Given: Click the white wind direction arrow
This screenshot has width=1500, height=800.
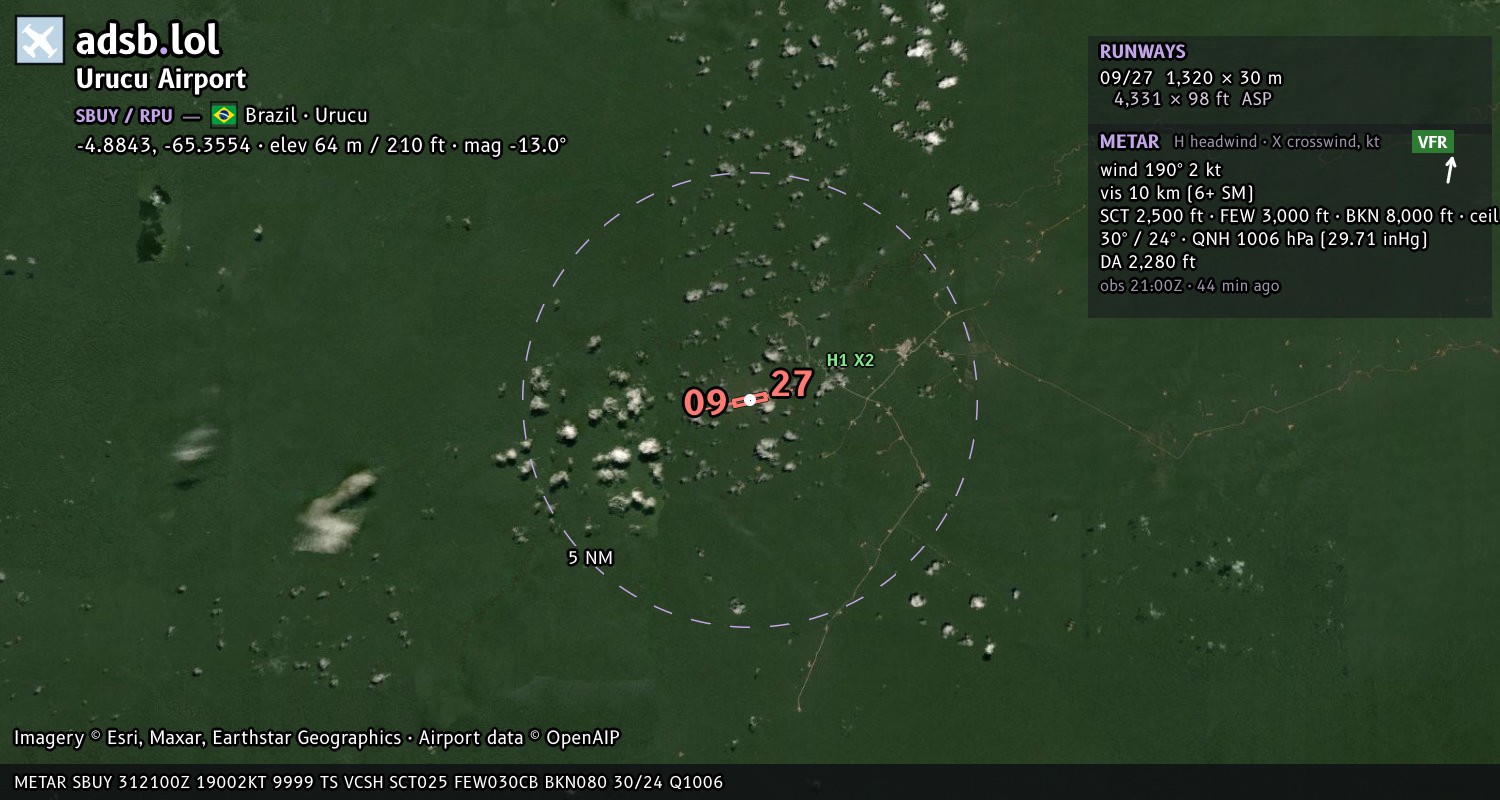Looking at the screenshot, I should 1450,170.
